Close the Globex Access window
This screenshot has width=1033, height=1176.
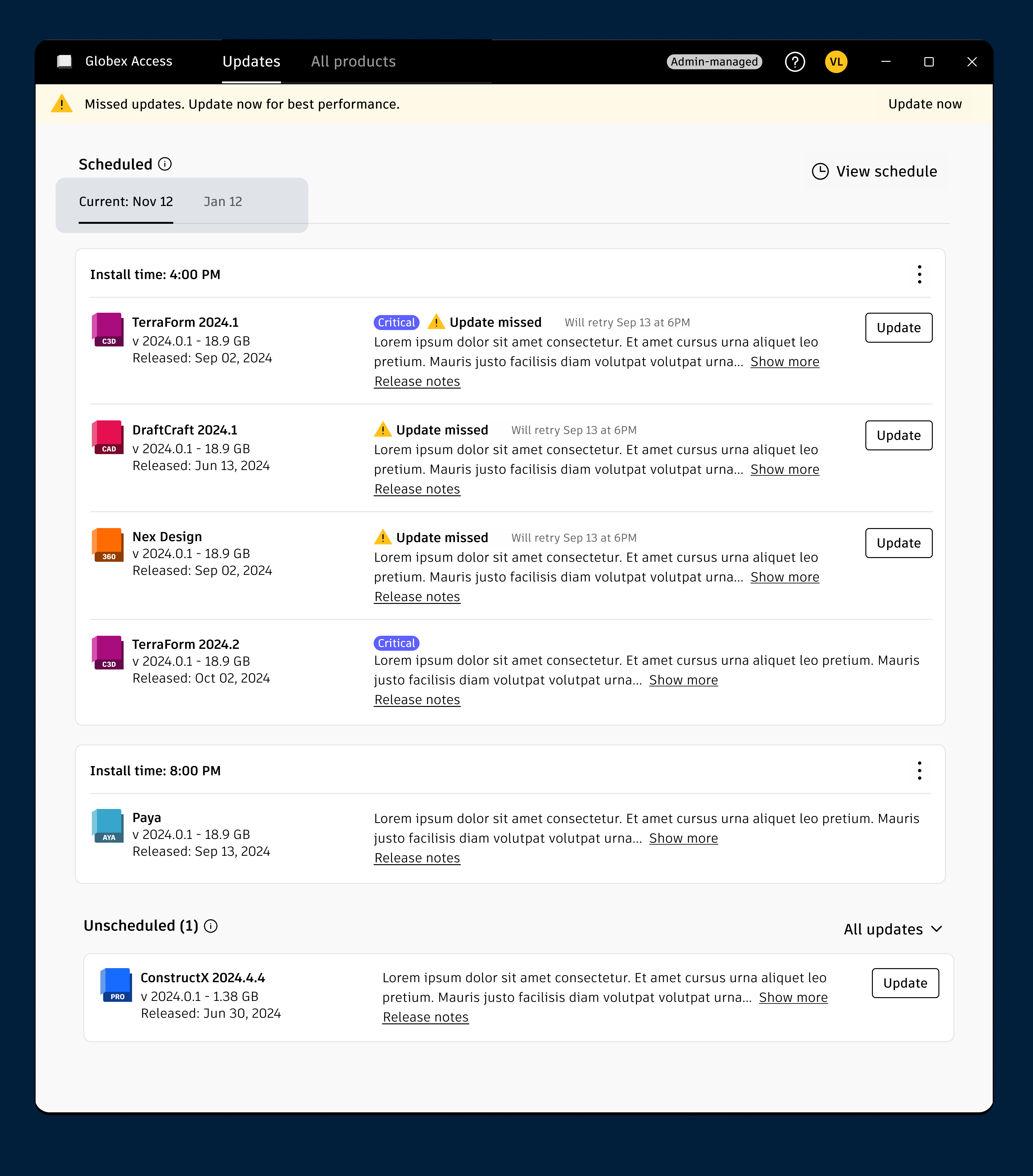coord(972,62)
